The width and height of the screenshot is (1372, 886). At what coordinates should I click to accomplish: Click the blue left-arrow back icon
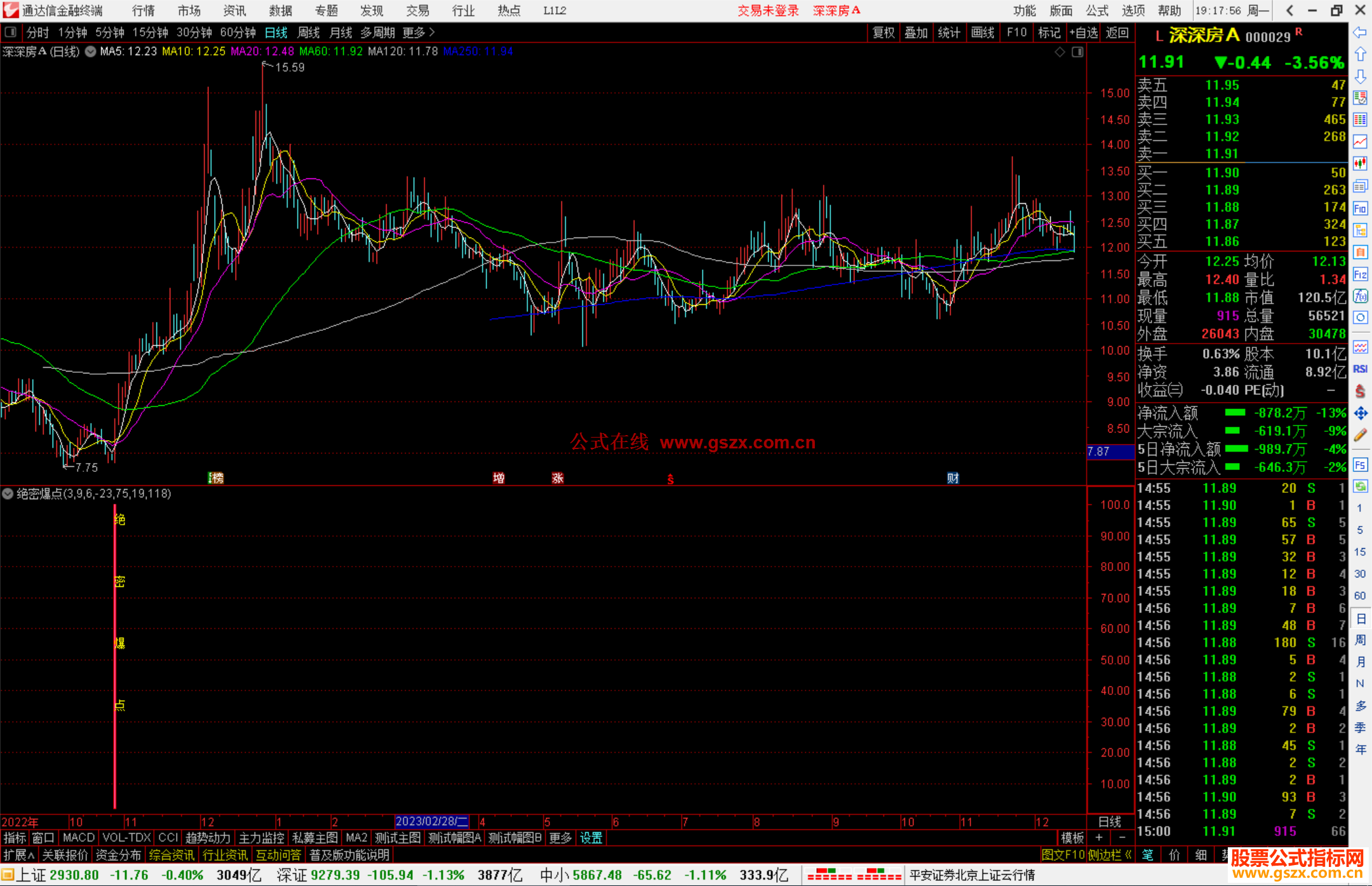[x=1360, y=32]
